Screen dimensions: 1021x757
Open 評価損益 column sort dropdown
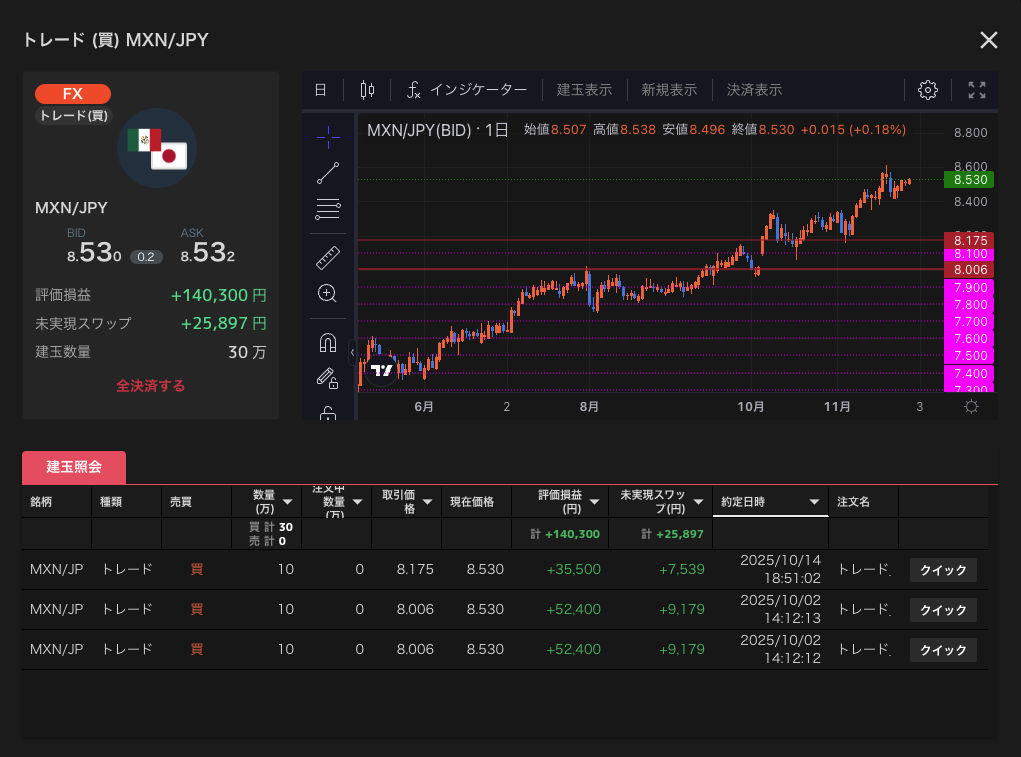point(595,502)
